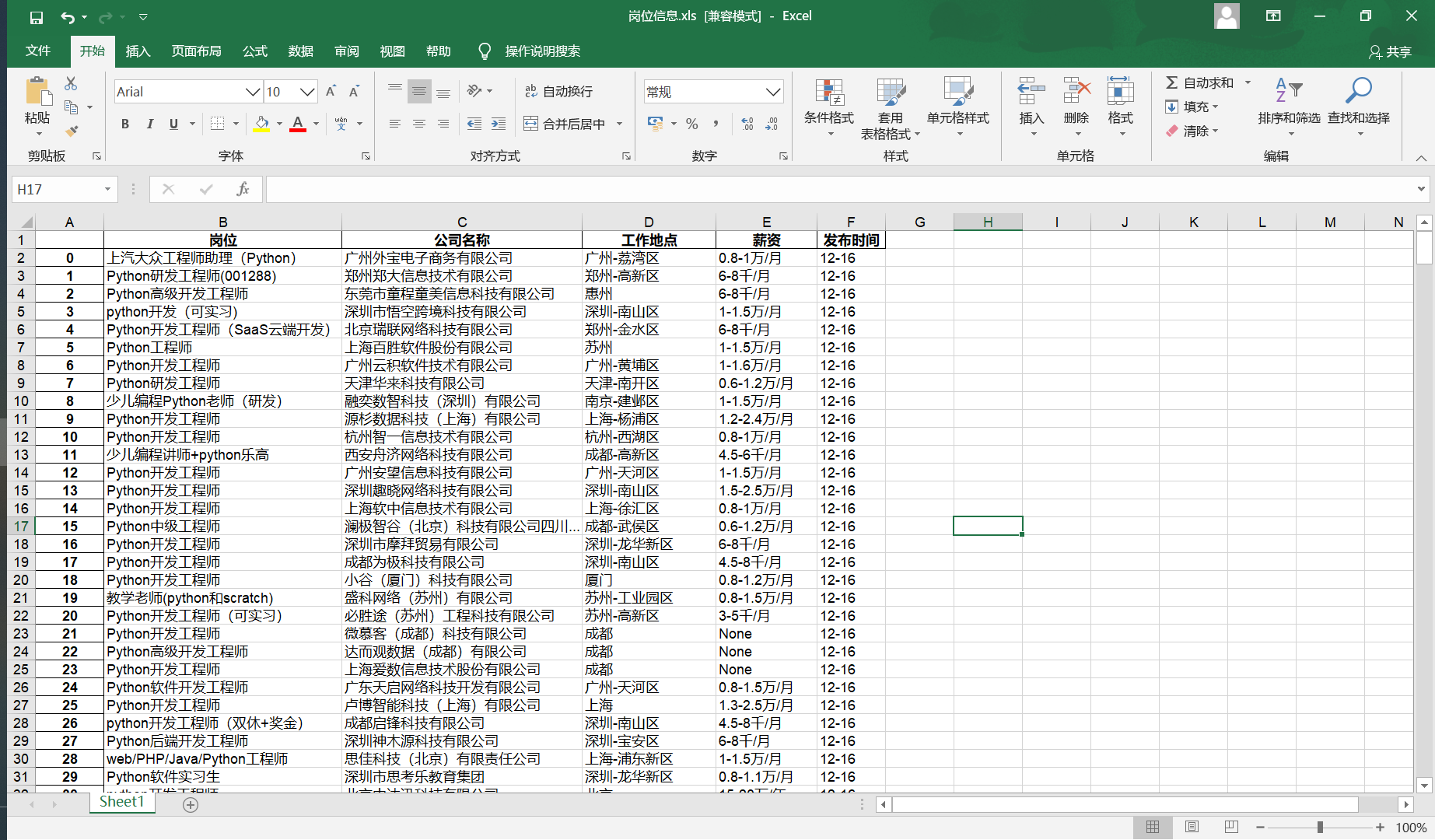Click the AutoSum (自动求和) button
The height and width of the screenshot is (840, 1435).
pyautogui.click(x=1200, y=82)
